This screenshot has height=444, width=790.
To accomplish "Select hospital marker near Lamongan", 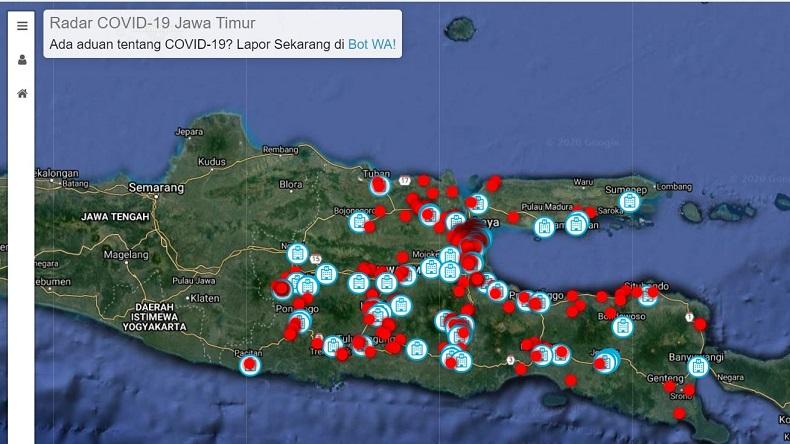I will (430, 214).
